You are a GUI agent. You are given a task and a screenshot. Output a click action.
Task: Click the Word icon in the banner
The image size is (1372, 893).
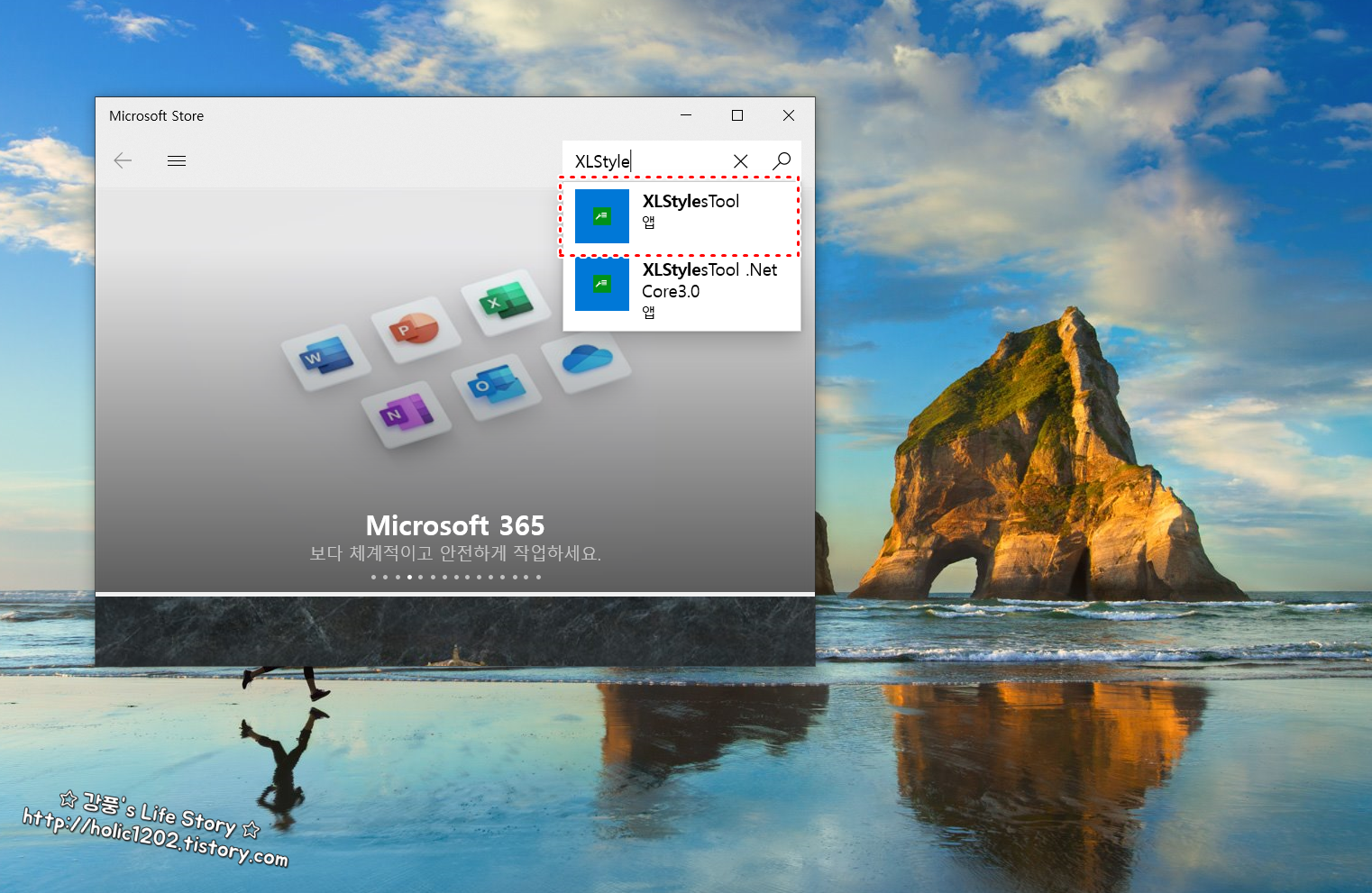pos(326,358)
